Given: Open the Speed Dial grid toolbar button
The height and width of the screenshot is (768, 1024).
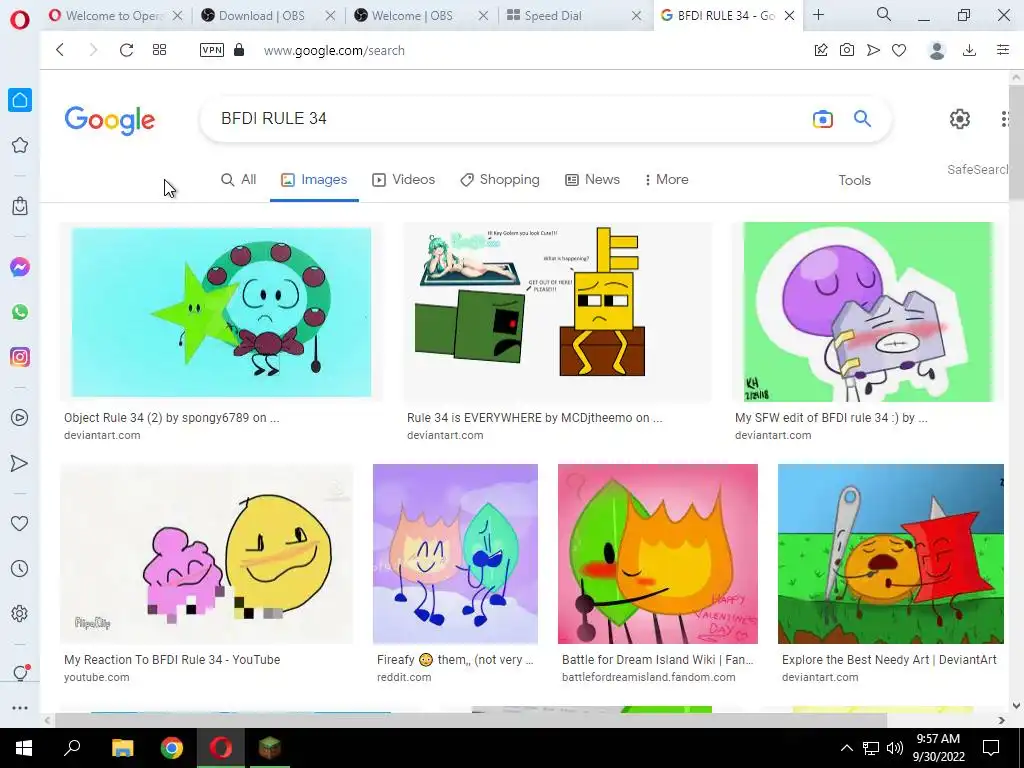Looking at the screenshot, I should pos(159,50).
